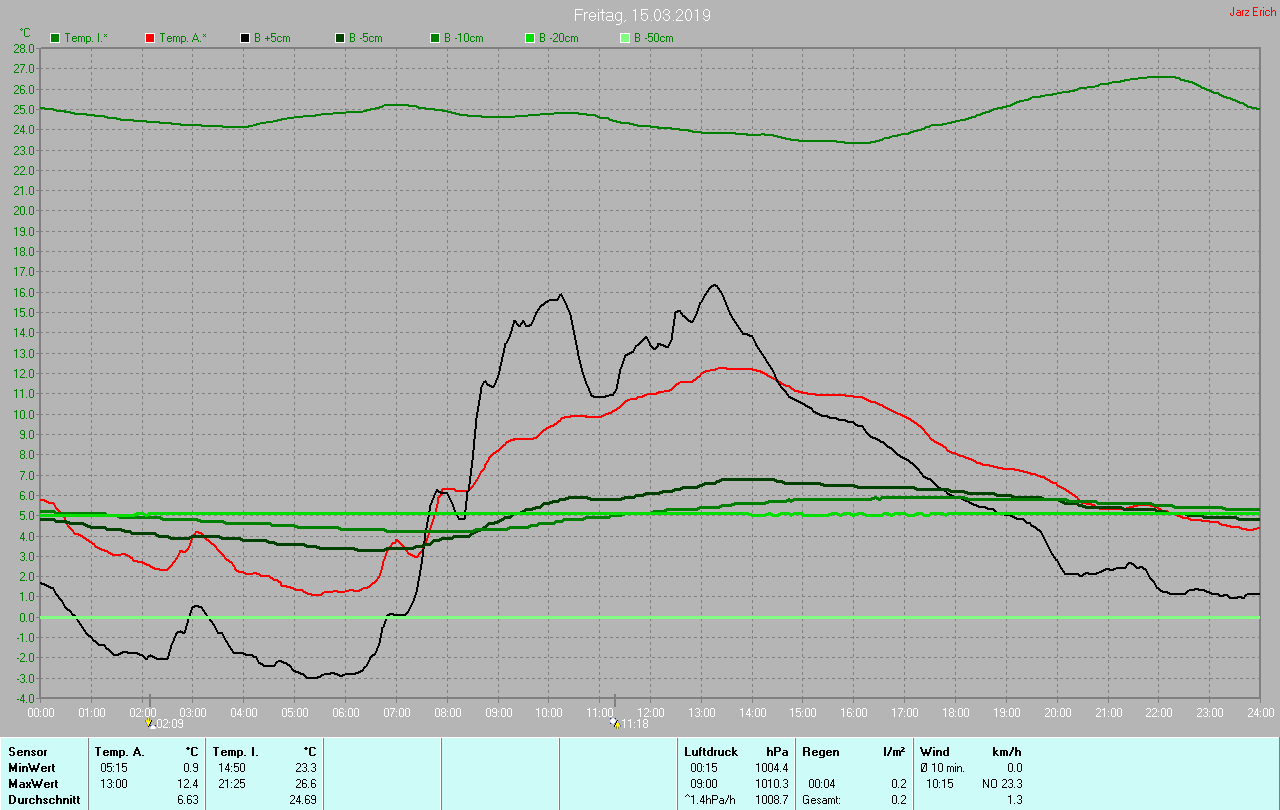
Task: Click the Temp. I. dark green legend square
Action: pyautogui.click(x=55, y=38)
